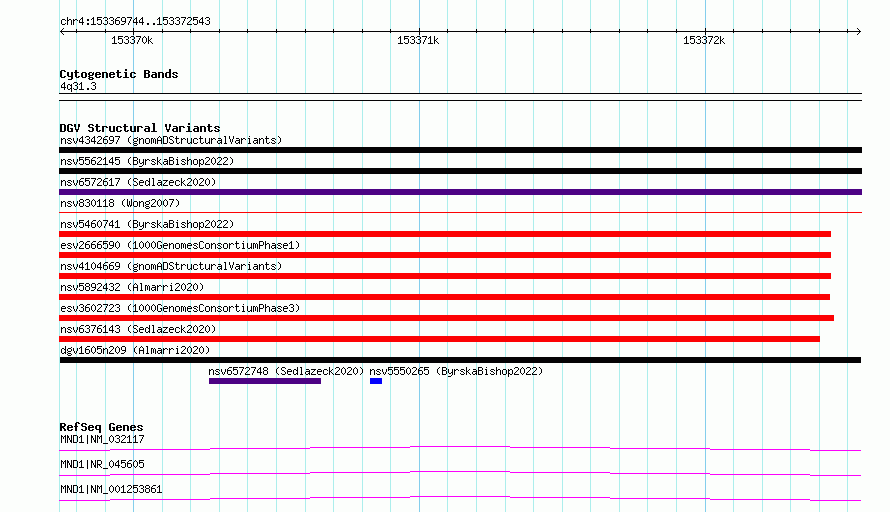The image size is (890, 512).
Task: Click the 4q31.3 cytogenetic band bar
Action: [460, 97]
